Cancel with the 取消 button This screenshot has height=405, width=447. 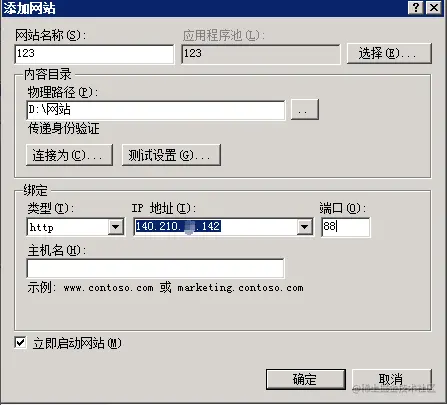[392, 379]
